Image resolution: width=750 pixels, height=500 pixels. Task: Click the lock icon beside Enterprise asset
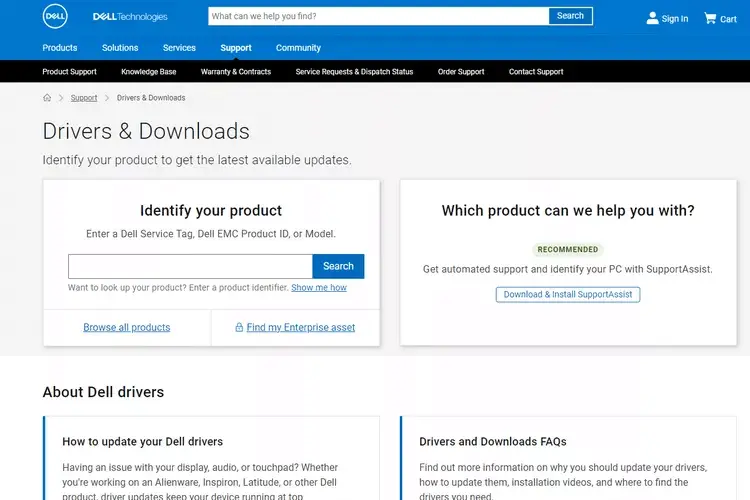(239, 327)
